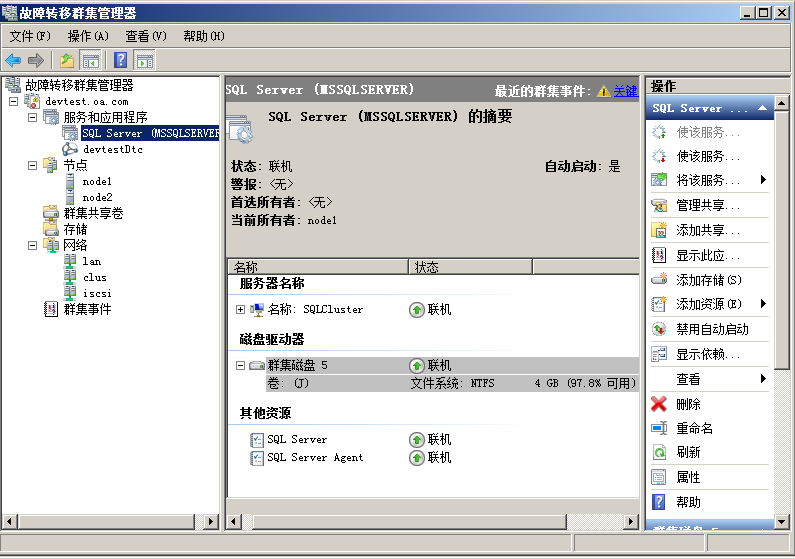Screen dimensions: 795x559
Task: Open node2 in the tree
Action: tap(97, 197)
